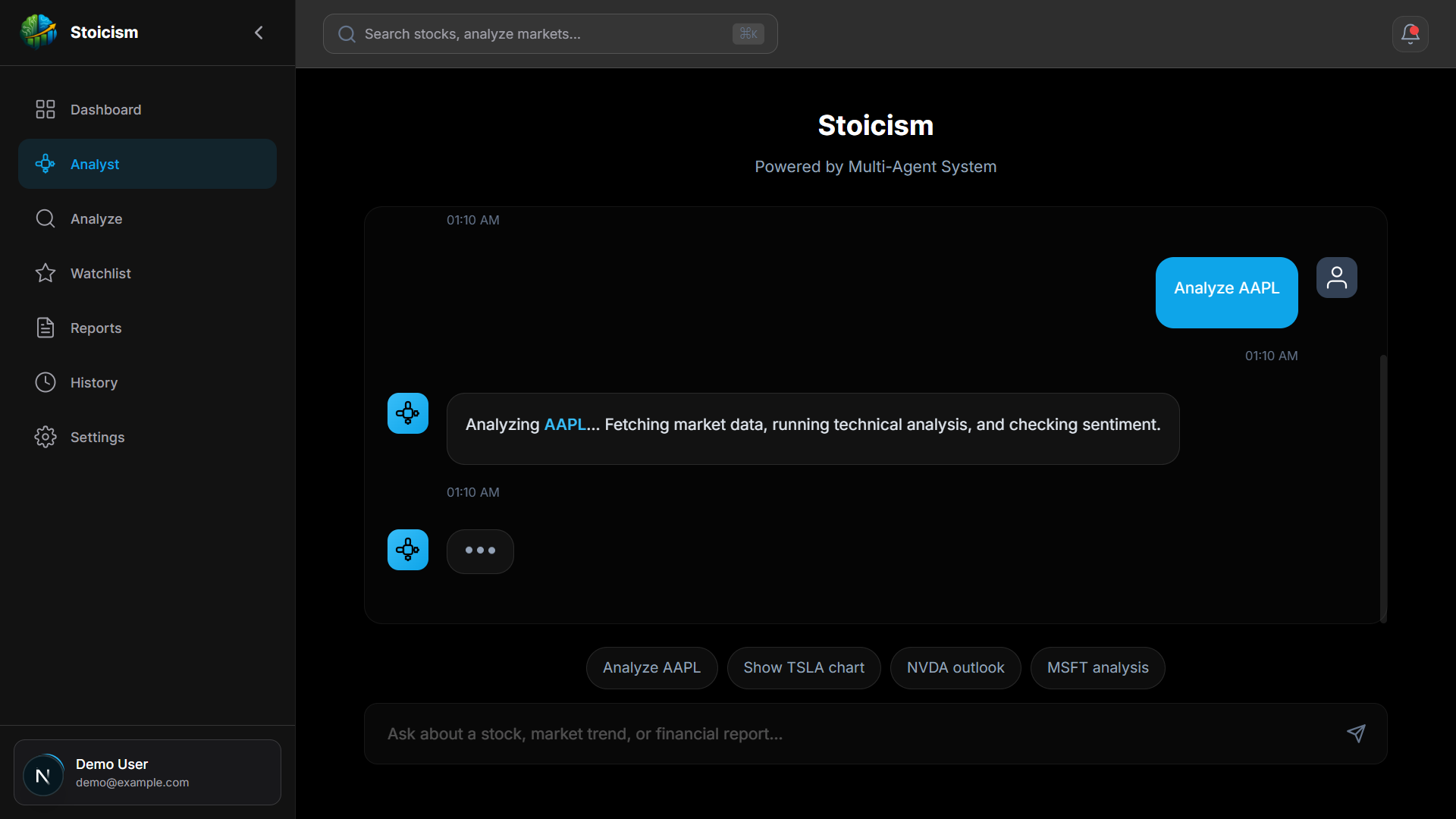Click the NVDA outlook suggestion
Screen dimensions: 1456x819
click(x=955, y=667)
